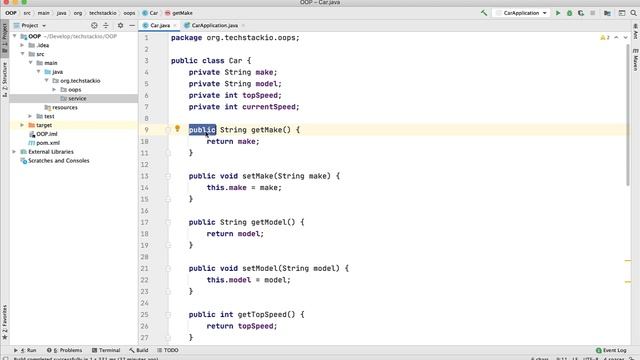640x360 pixels.
Task: Open the Project tool window stripe button
Action: tap(4, 38)
